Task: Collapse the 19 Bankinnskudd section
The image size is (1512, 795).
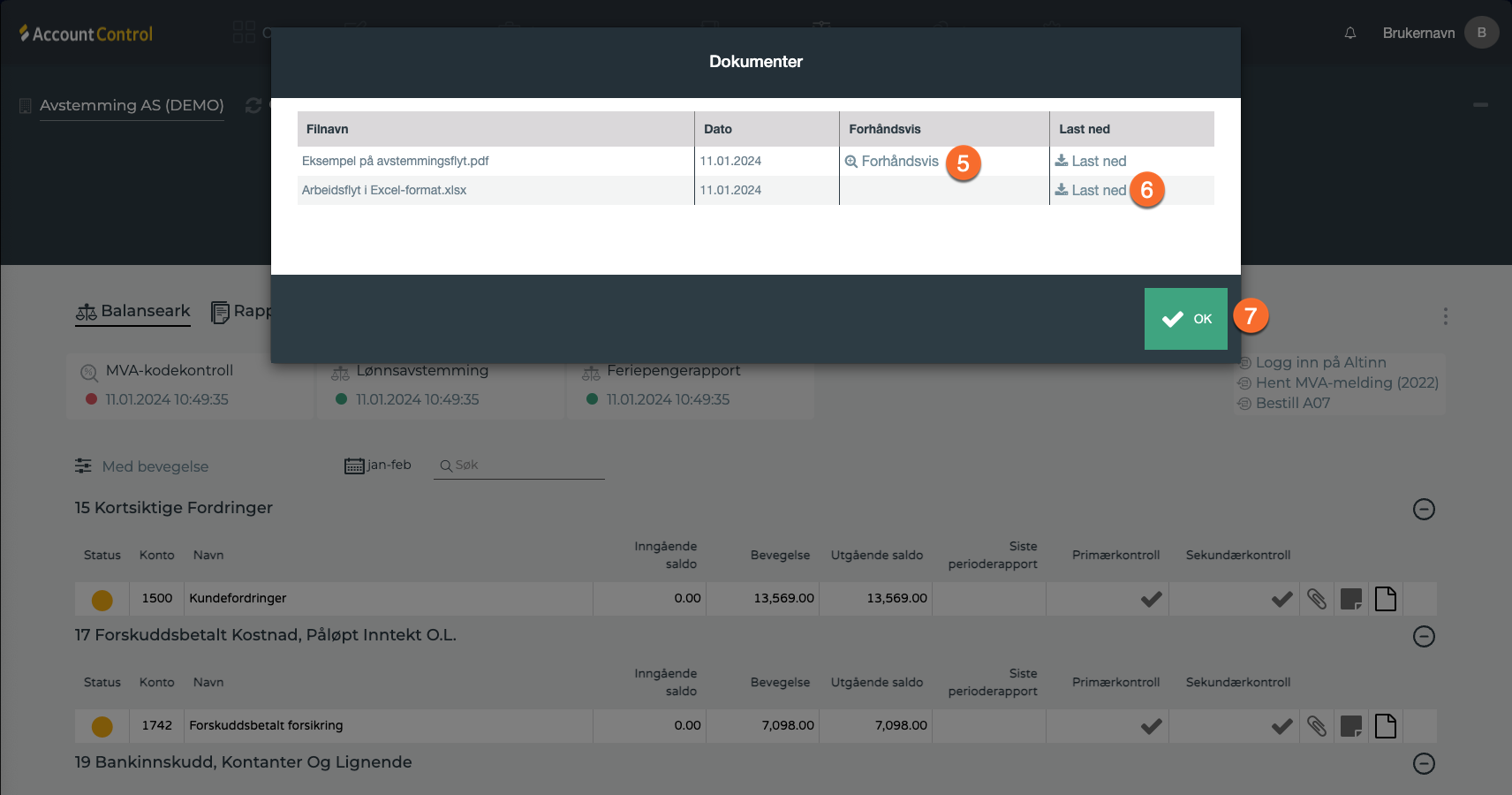Action: pos(1424,763)
